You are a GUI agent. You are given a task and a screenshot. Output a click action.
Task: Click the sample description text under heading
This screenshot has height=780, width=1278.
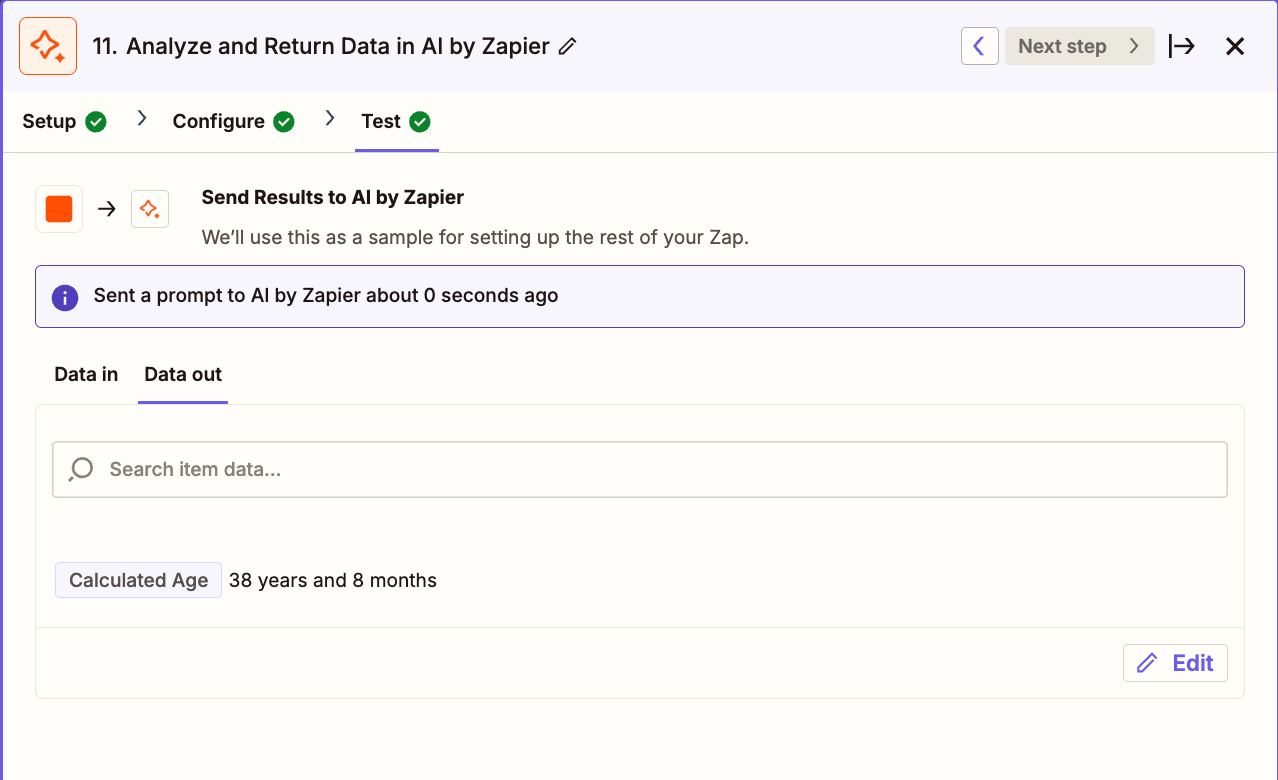(475, 238)
